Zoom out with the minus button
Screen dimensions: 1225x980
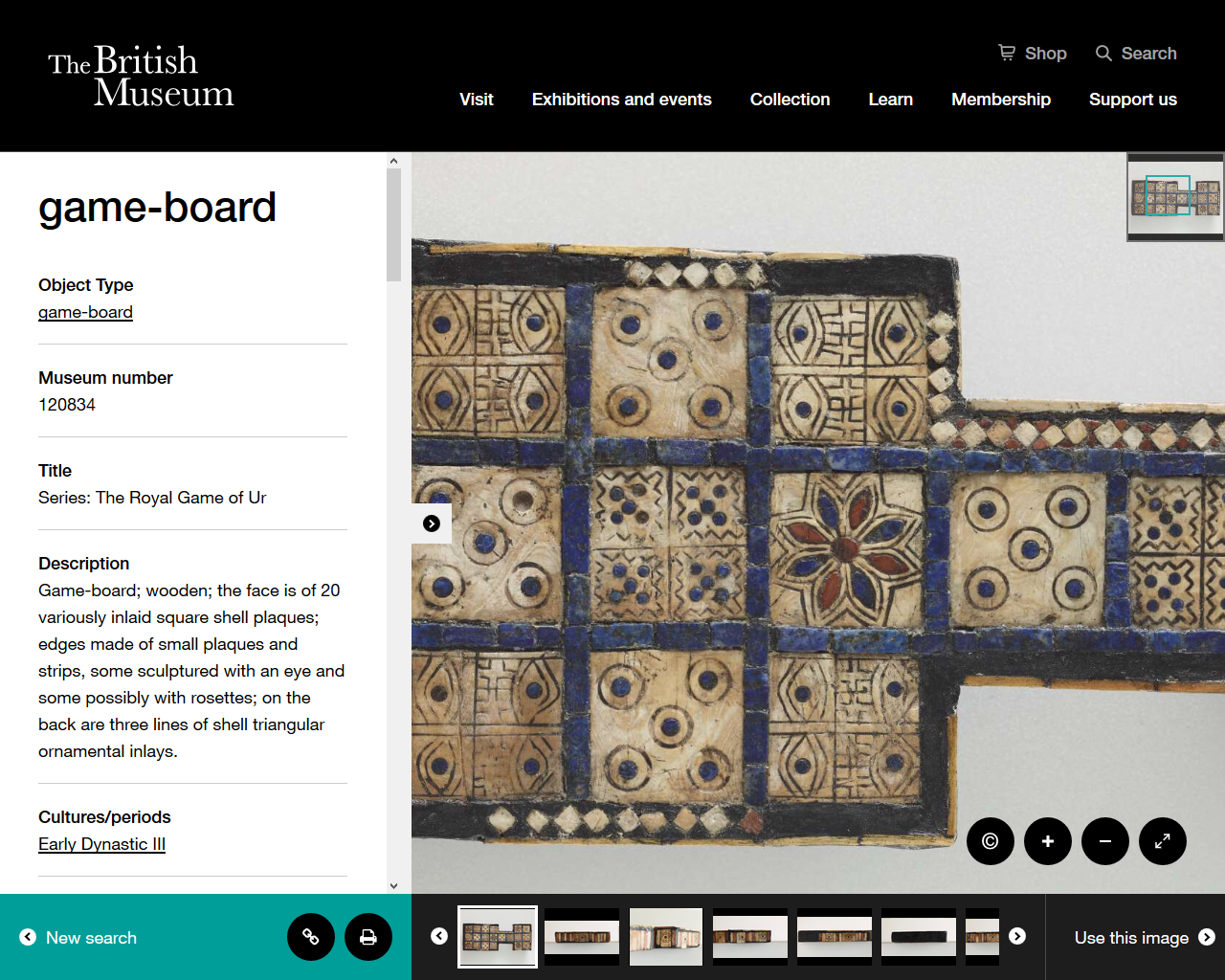click(1105, 841)
